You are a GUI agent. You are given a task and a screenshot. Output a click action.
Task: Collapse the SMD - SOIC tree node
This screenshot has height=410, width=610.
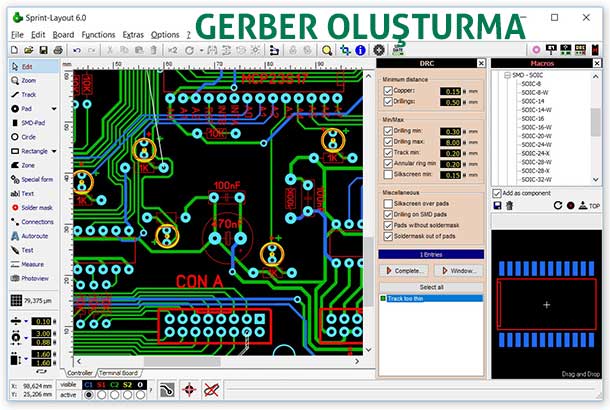click(x=507, y=75)
